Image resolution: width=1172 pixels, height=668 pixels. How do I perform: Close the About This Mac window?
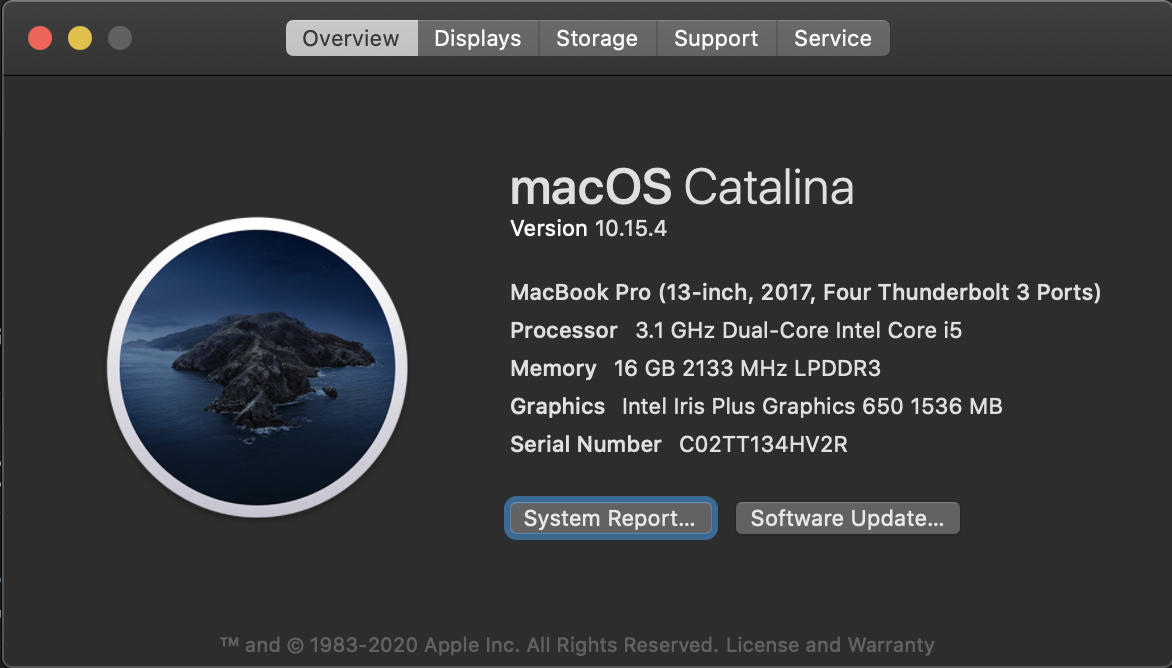(40, 38)
